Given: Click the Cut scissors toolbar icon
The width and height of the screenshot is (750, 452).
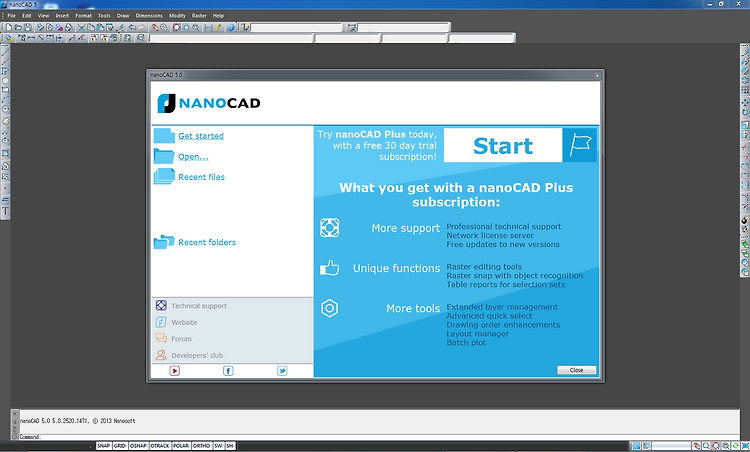Looking at the screenshot, I should pyautogui.click(x=81, y=28).
